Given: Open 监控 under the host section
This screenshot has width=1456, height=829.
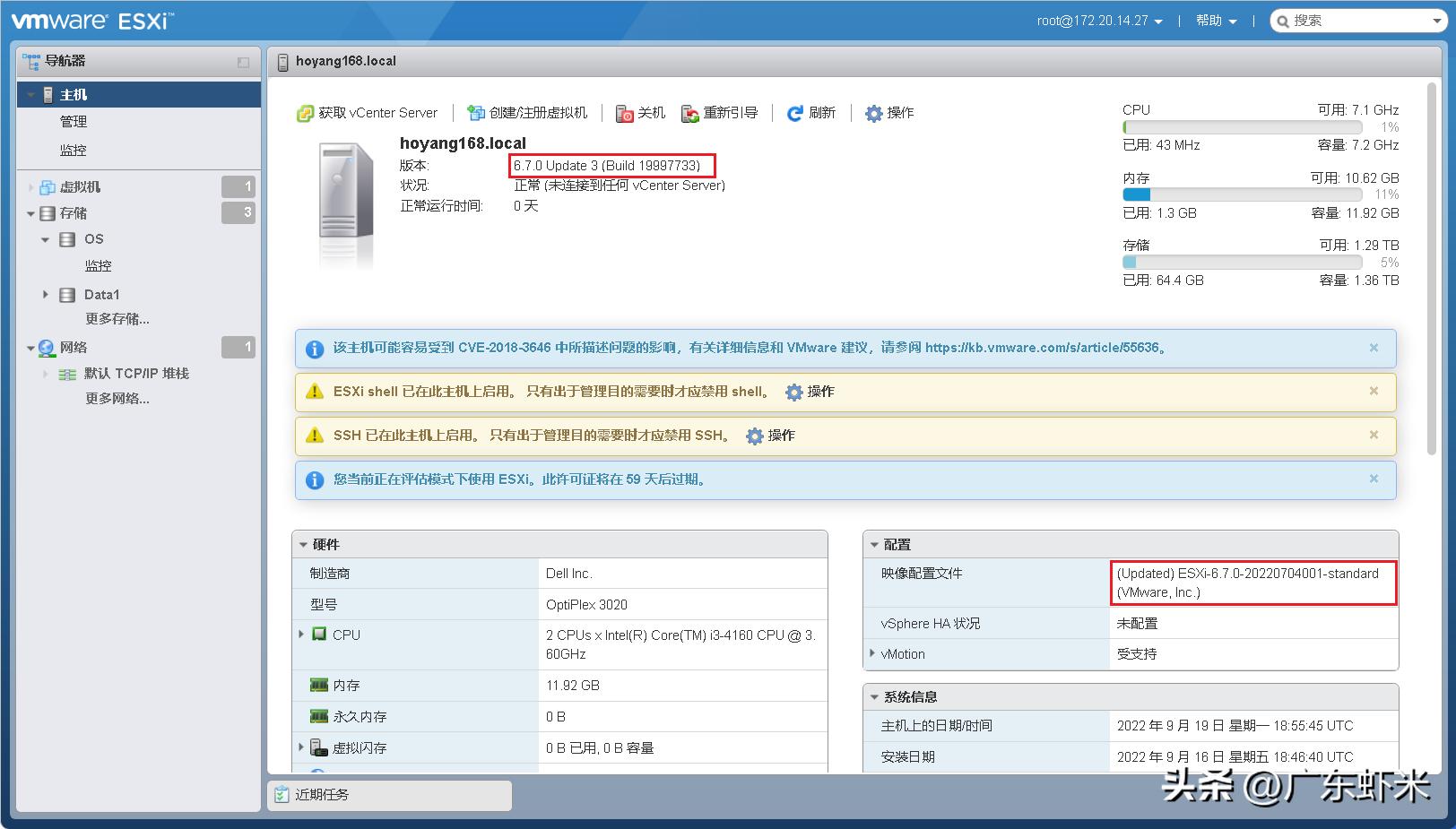Looking at the screenshot, I should pyautogui.click(x=73, y=150).
